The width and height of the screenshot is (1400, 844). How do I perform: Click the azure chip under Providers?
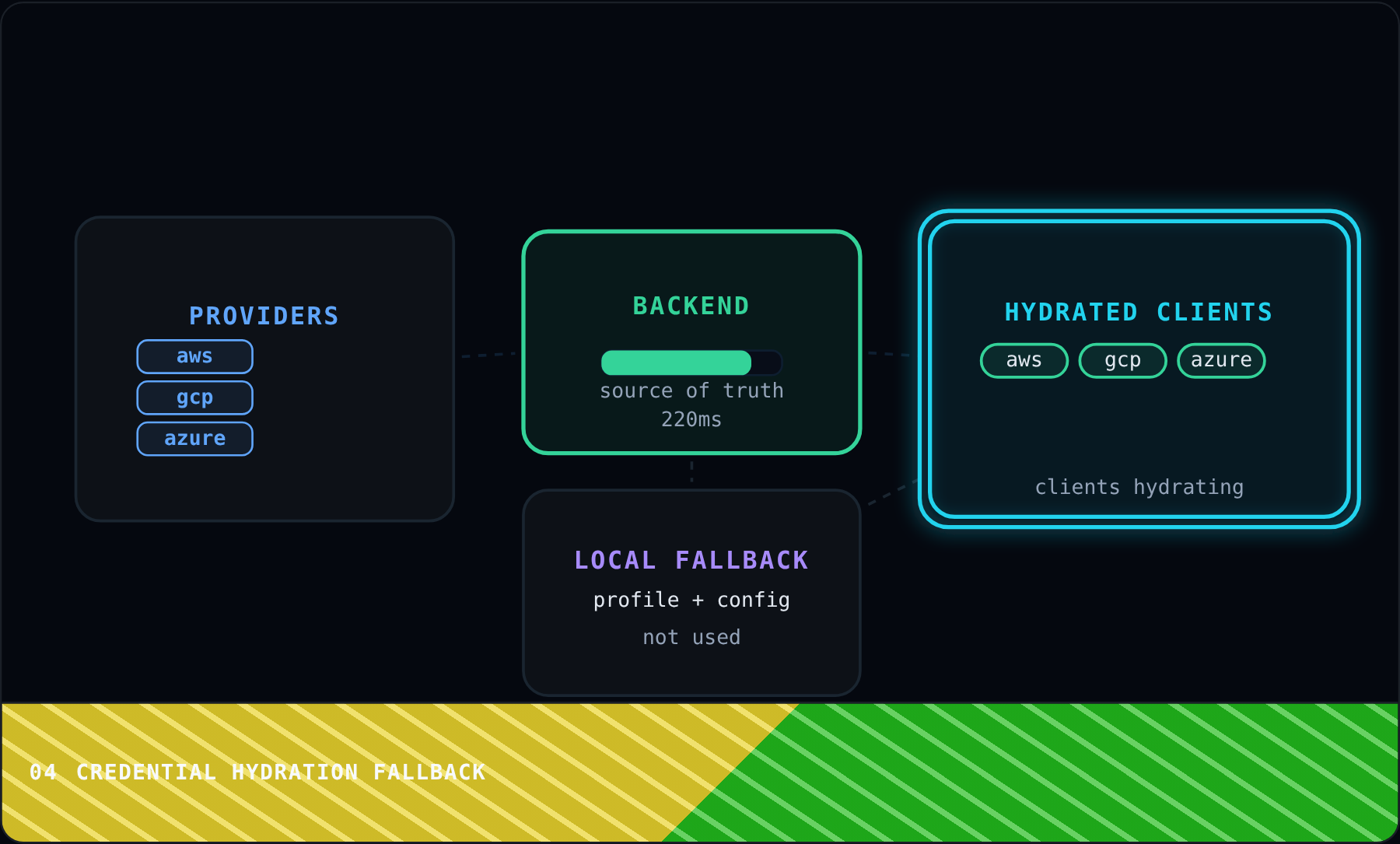(x=194, y=439)
